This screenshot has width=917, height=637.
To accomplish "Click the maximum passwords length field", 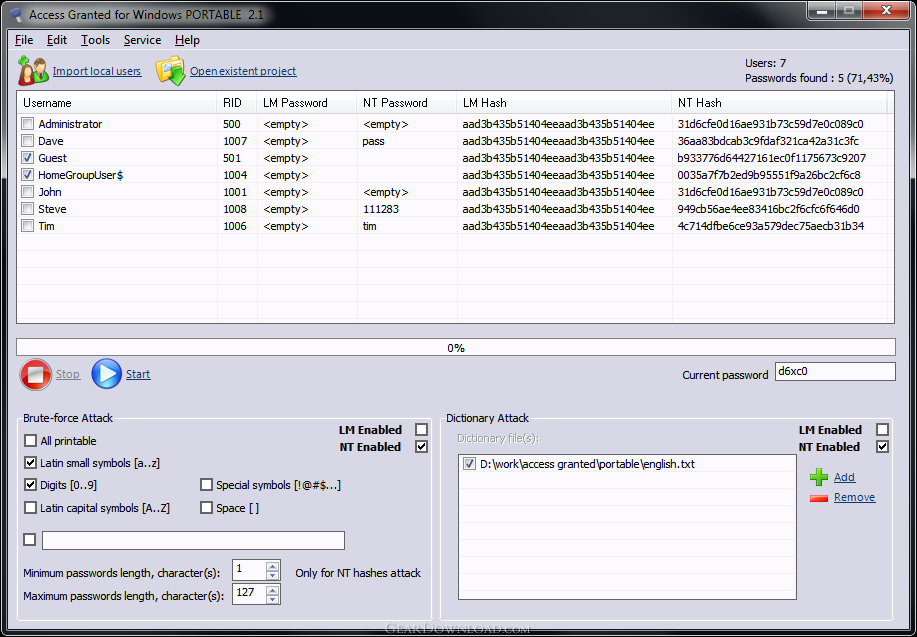I will (x=249, y=594).
